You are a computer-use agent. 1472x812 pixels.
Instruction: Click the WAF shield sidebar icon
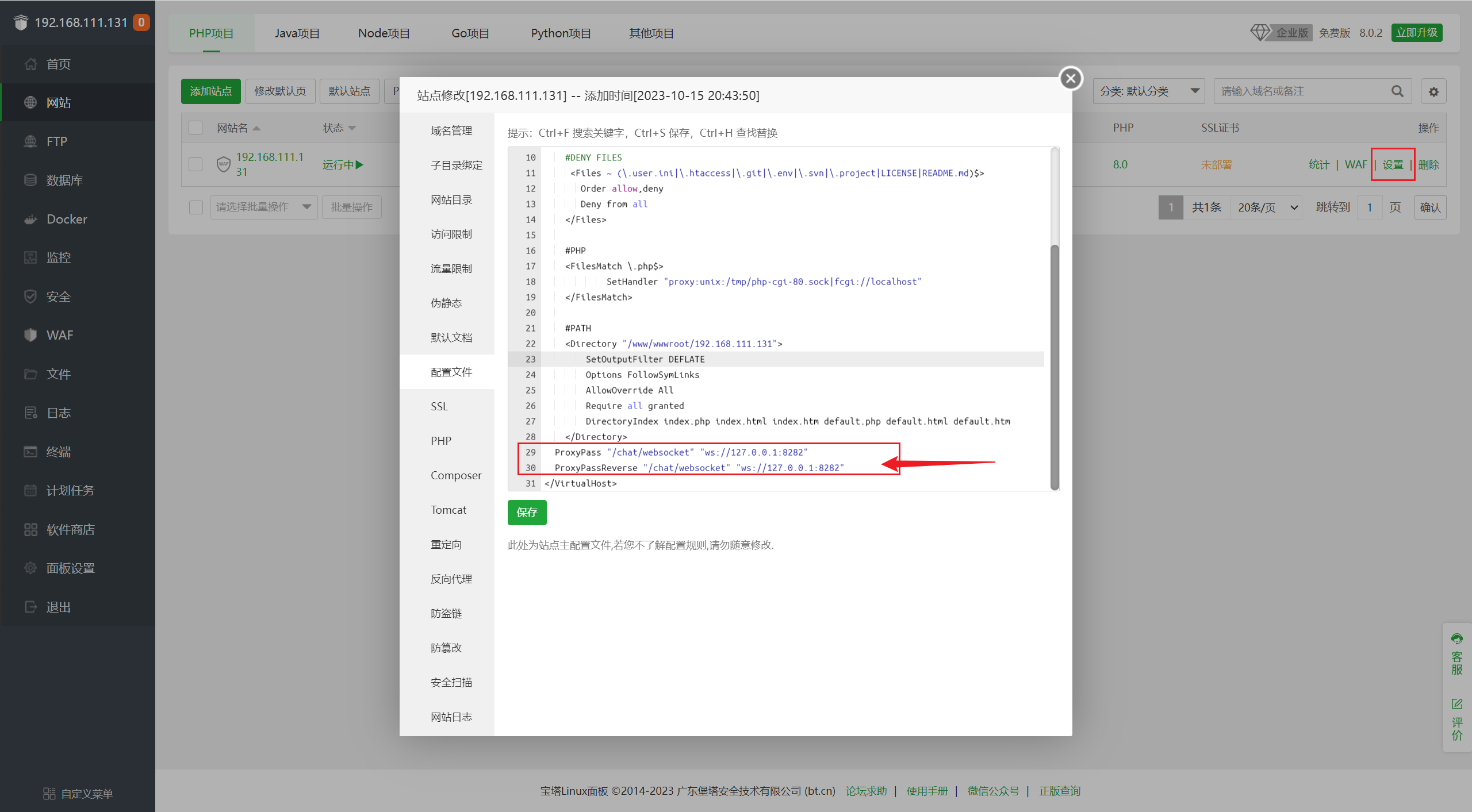click(x=30, y=335)
